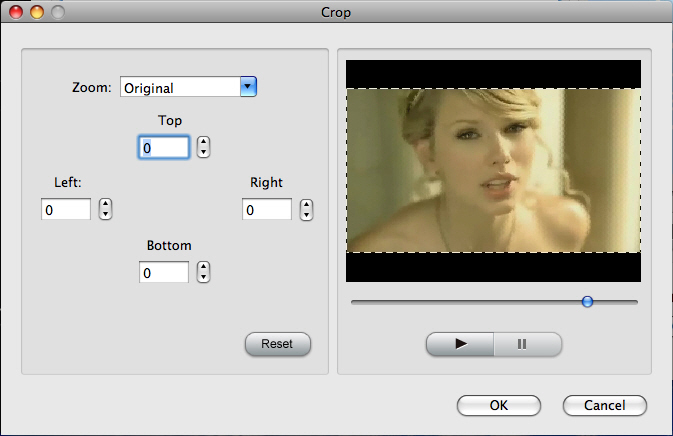Click the video preview frame

point(494,171)
